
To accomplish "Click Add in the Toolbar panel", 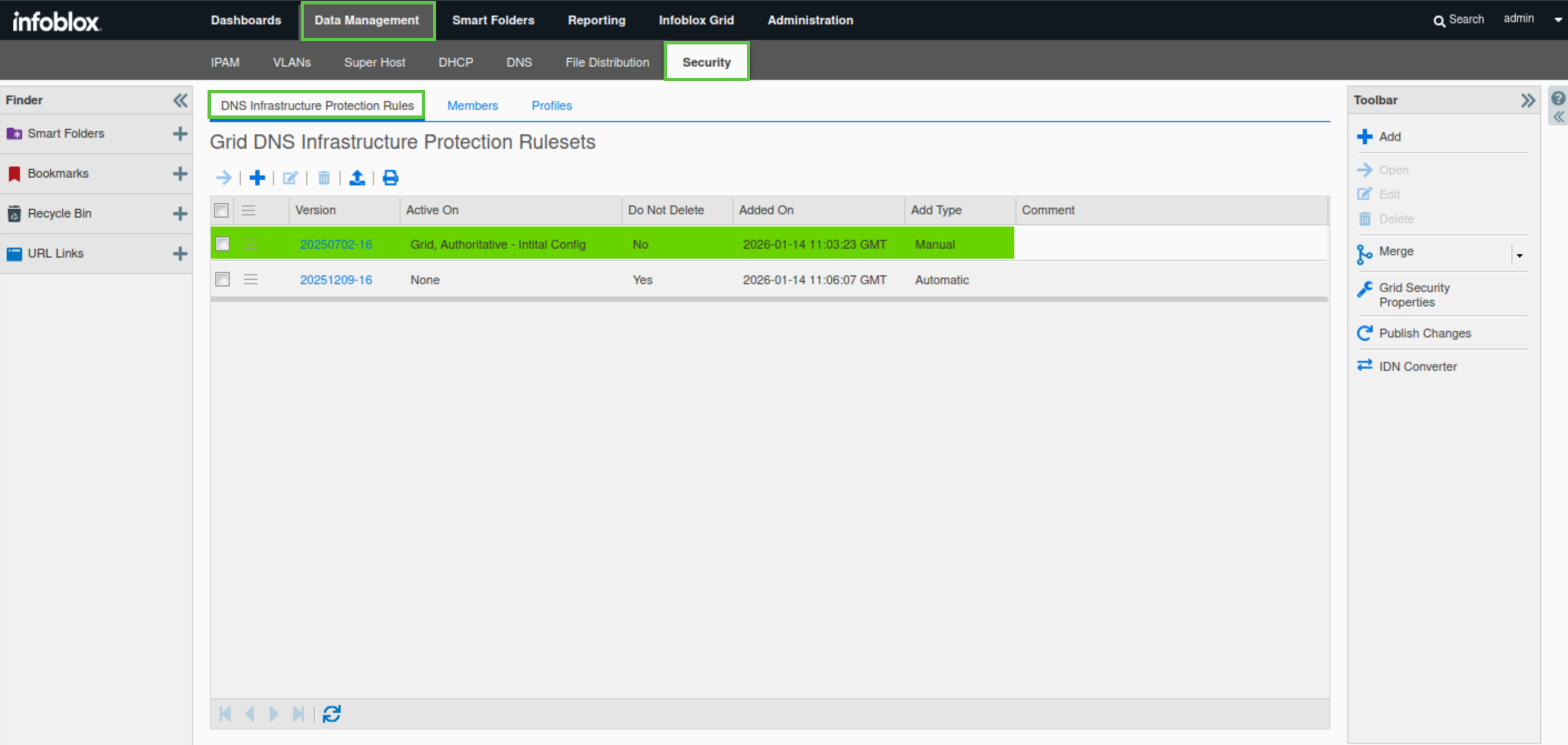I will pos(1390,137).
